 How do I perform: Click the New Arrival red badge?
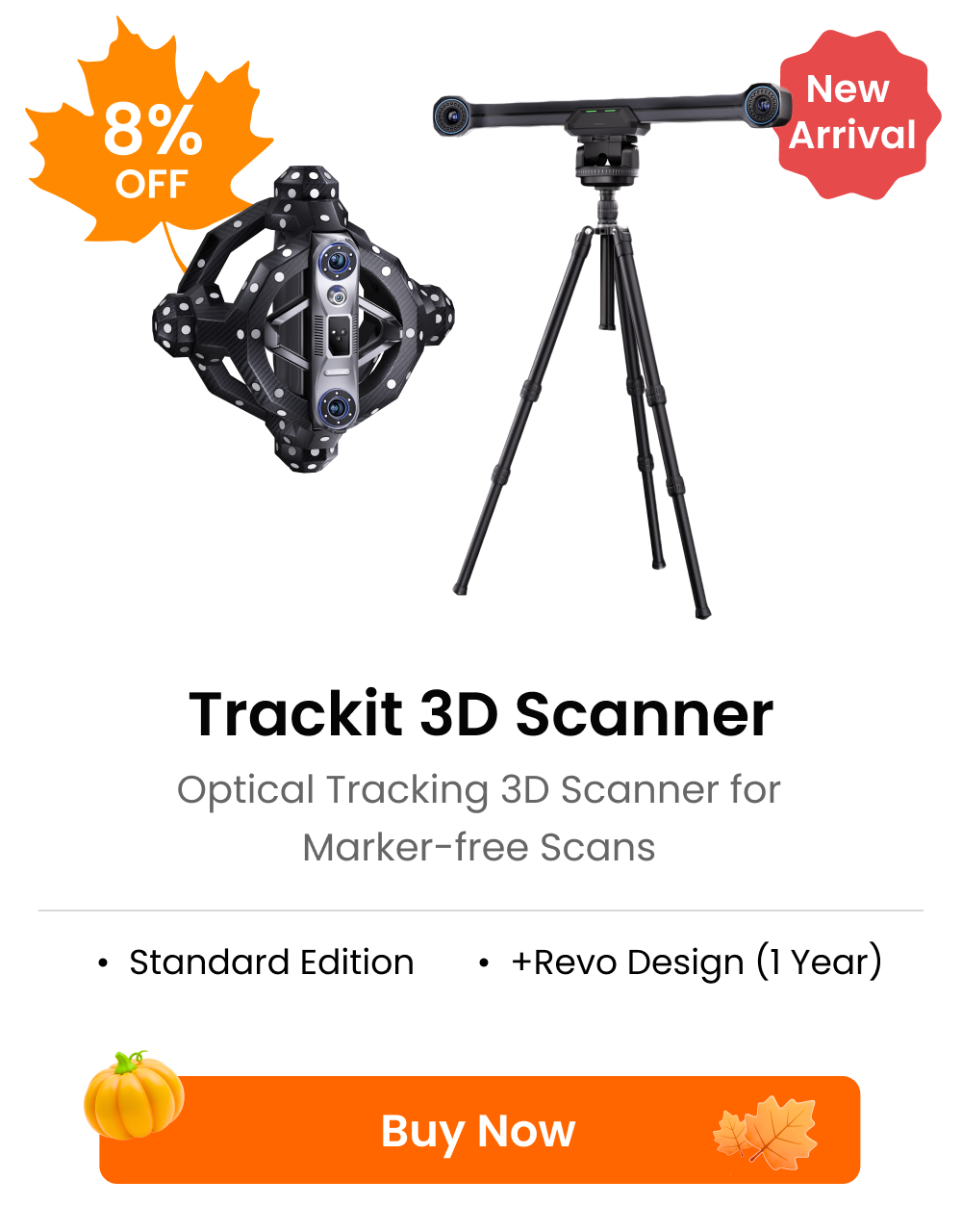point(852,114)
